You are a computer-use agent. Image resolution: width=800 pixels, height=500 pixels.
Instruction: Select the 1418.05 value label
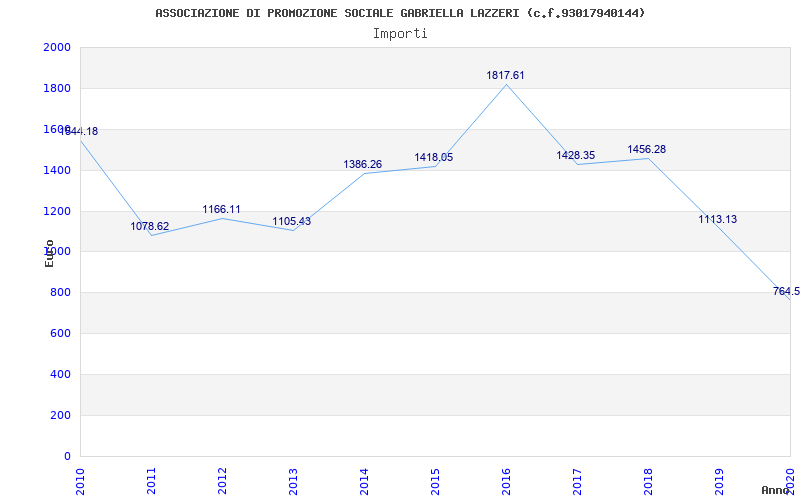[x=434, y=157]
